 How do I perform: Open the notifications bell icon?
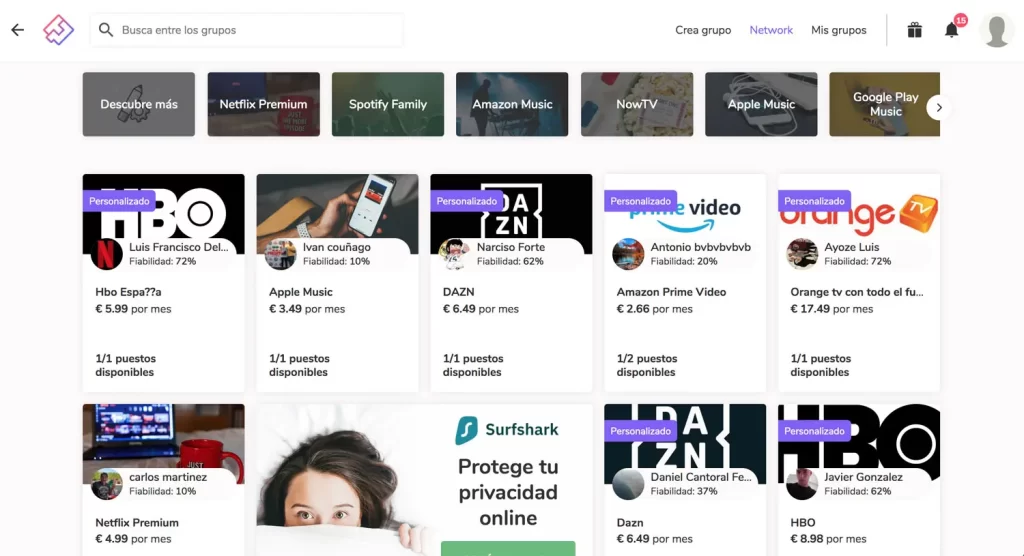point(952,30)
